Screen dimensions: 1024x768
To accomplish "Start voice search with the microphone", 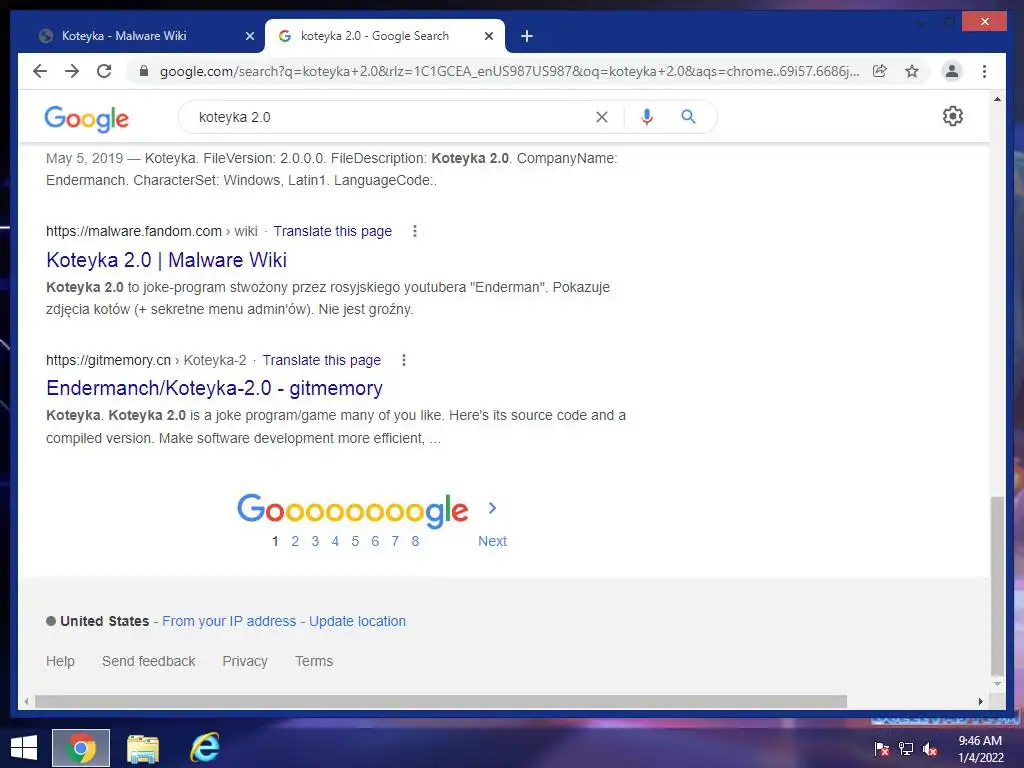I will click(647, 117).
